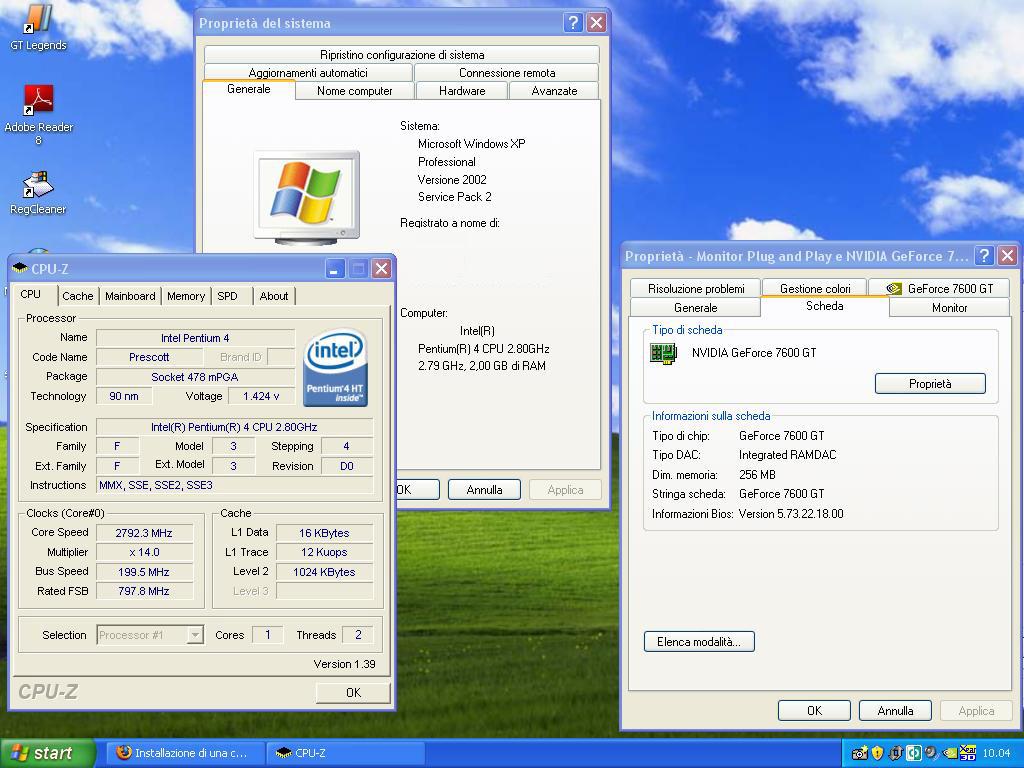The height and width of the screenshot is (768, 1024).
Task: Close the Proprietà del sistema window
Action: click(596, 23)
